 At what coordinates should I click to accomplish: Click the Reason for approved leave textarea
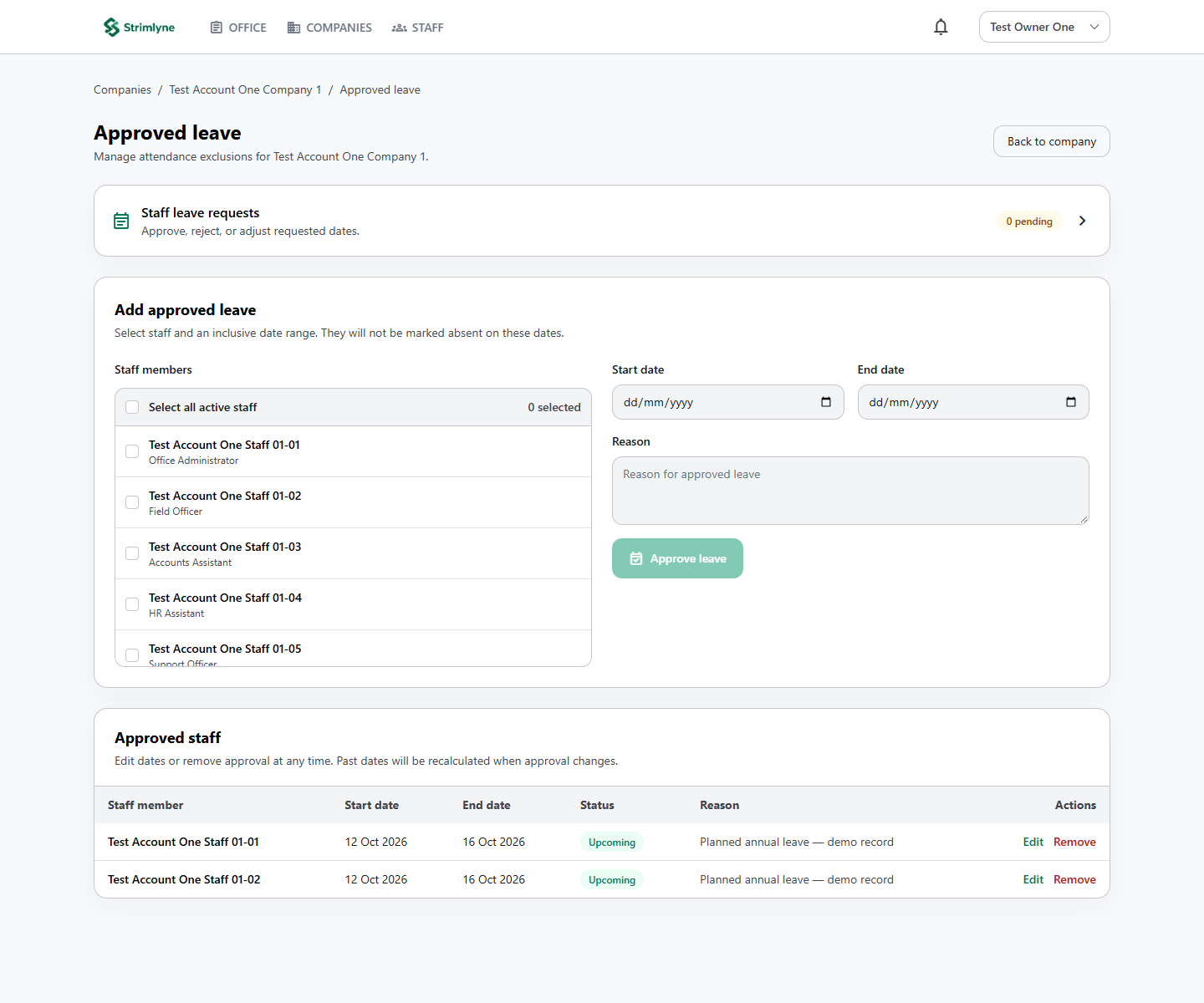(850, 491)
